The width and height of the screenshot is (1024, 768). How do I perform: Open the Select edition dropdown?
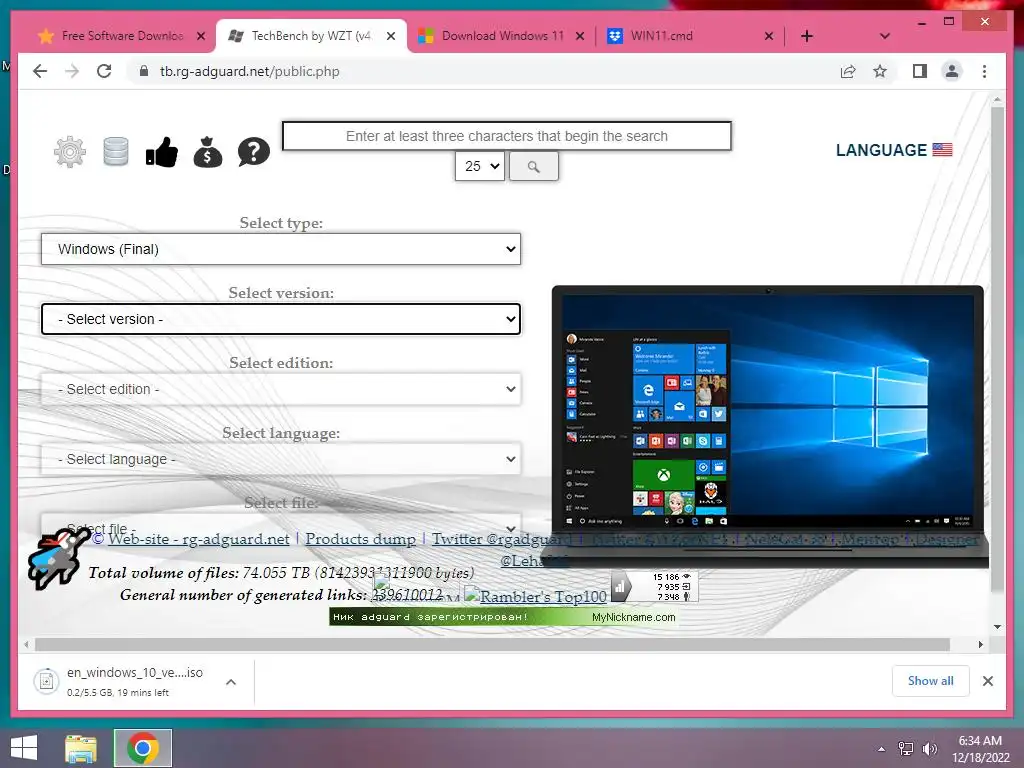pos(281,389)
